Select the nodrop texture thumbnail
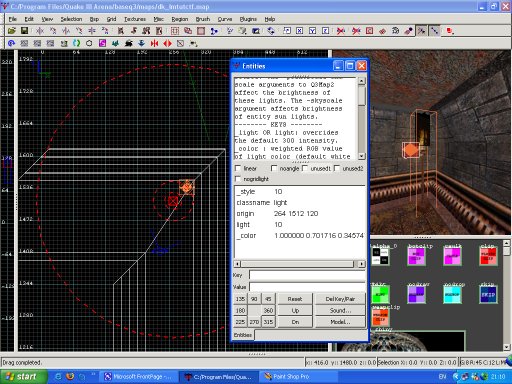The image size is (512, 384). pos(453,295)
